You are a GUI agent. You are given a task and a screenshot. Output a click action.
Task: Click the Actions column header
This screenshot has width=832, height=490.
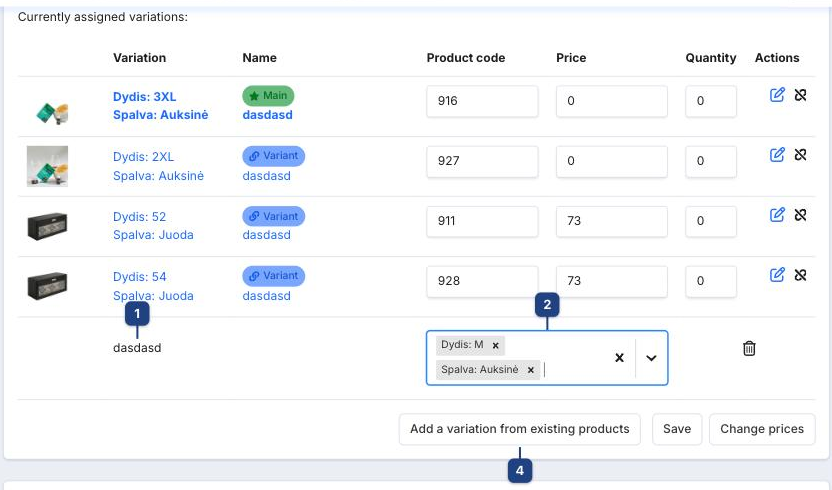[x=777, y=58]
